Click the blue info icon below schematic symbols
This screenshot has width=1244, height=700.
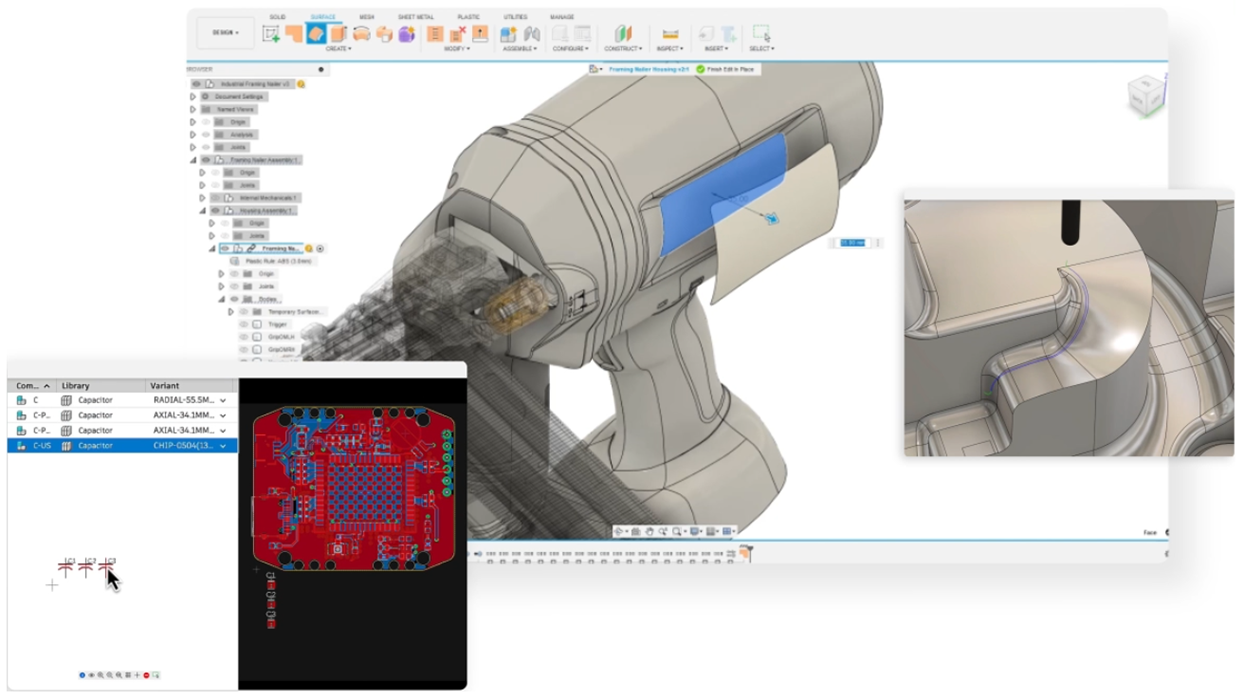pos(82,676)
